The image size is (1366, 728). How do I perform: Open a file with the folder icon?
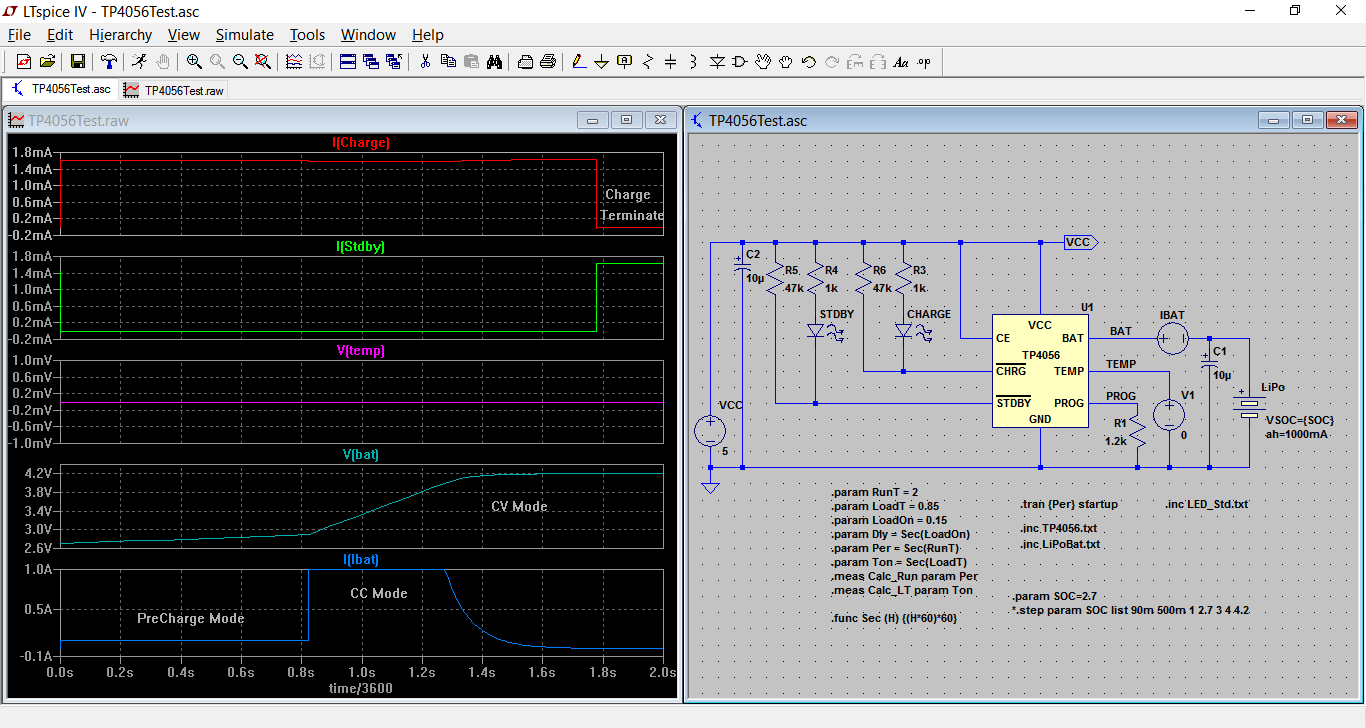coord(46,62)
